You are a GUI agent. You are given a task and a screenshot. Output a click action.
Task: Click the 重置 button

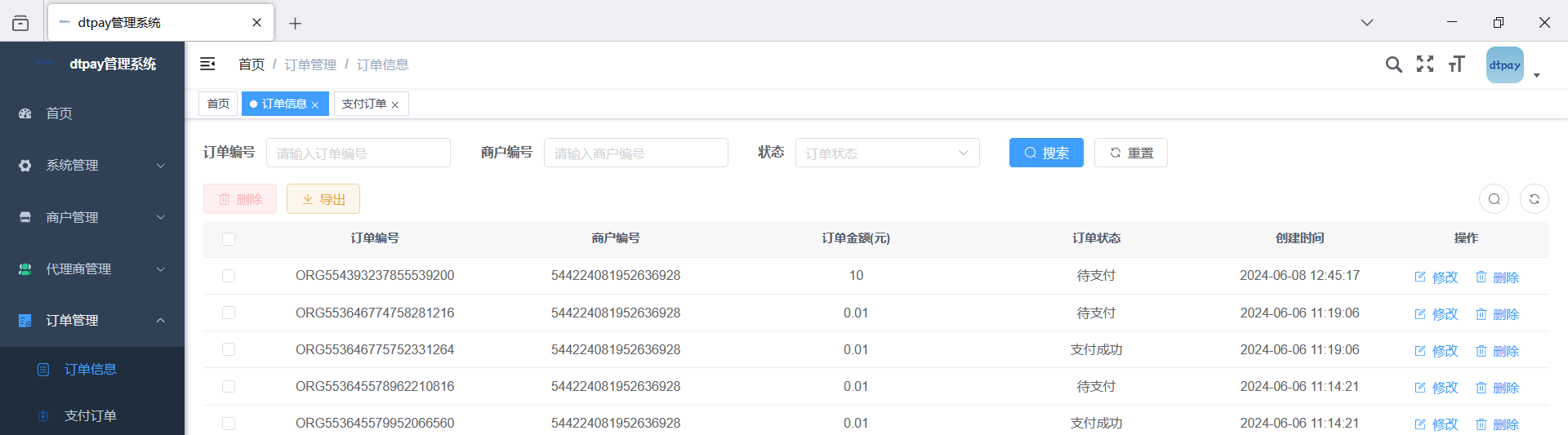click(1131, 153)
